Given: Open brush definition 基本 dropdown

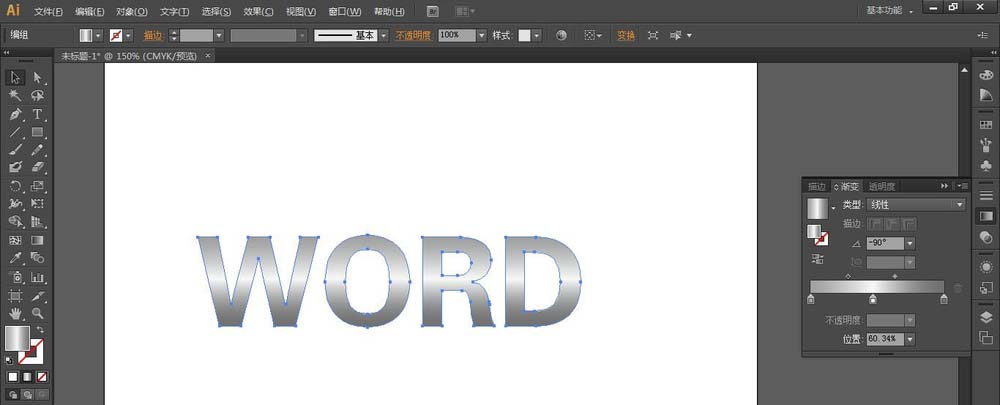Looking at the screenshot, I should pos(383,36).
